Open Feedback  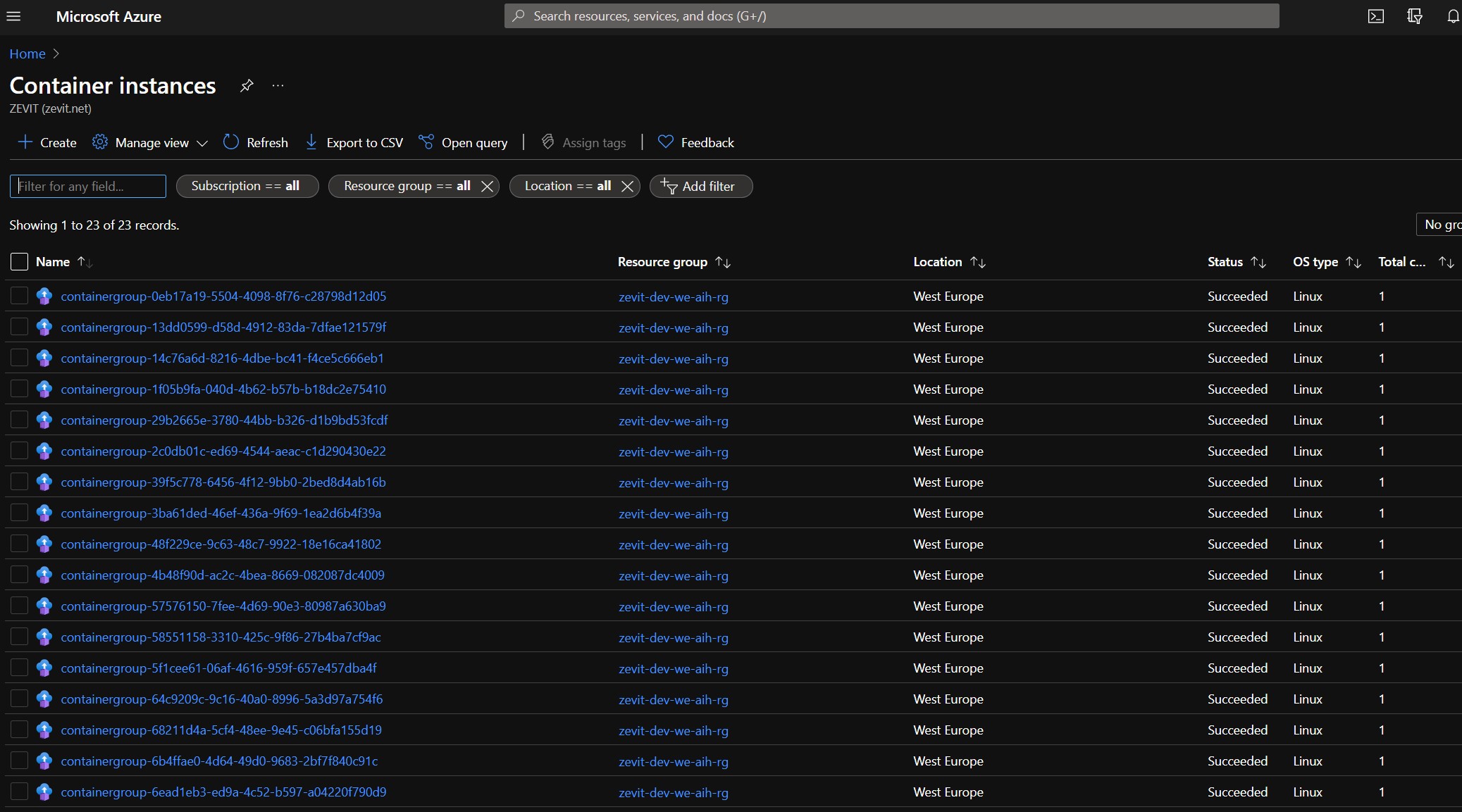pyautogui.click(x=696, y=143)
